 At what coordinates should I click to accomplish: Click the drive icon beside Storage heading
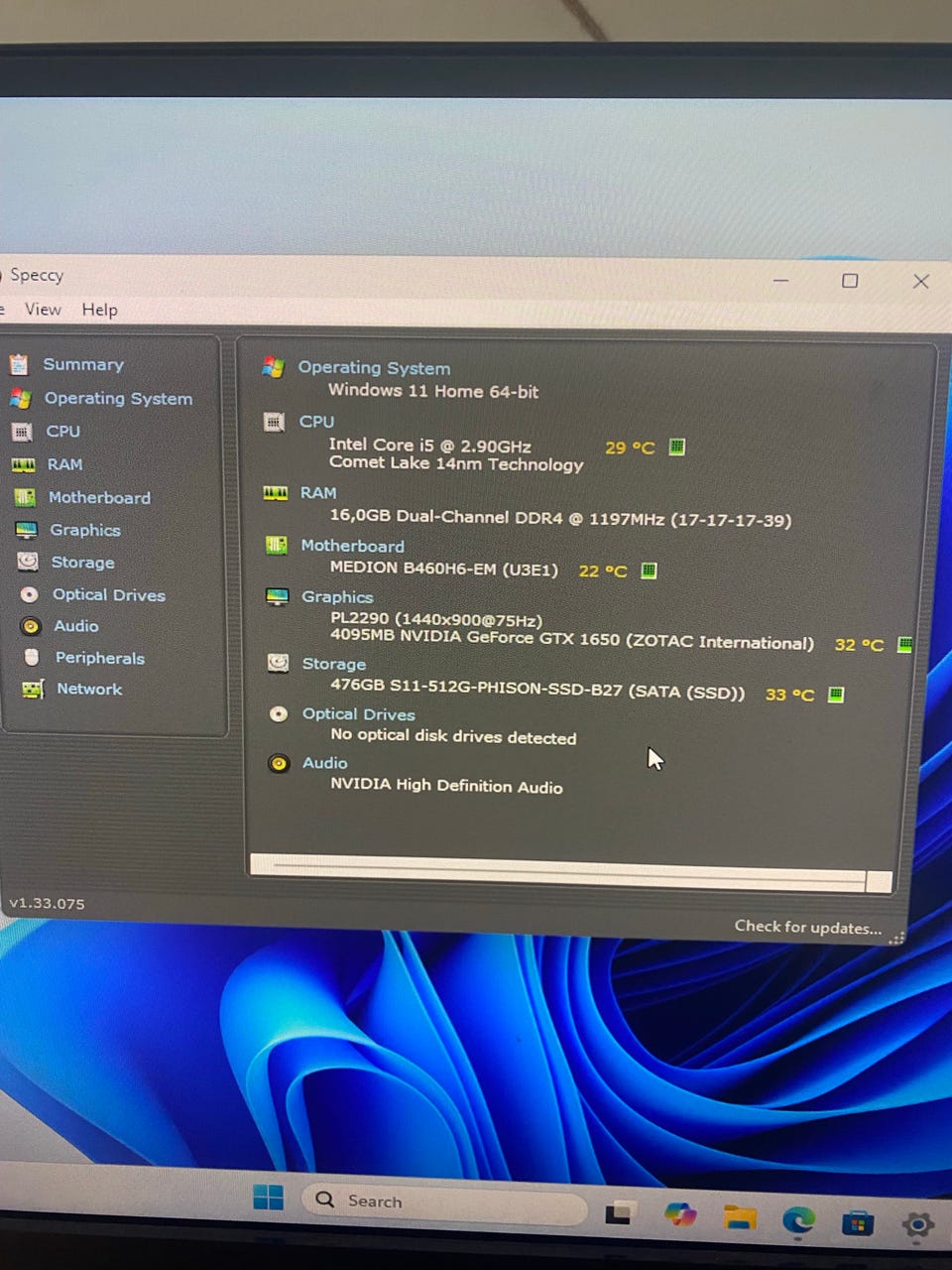tap(279, 663)
